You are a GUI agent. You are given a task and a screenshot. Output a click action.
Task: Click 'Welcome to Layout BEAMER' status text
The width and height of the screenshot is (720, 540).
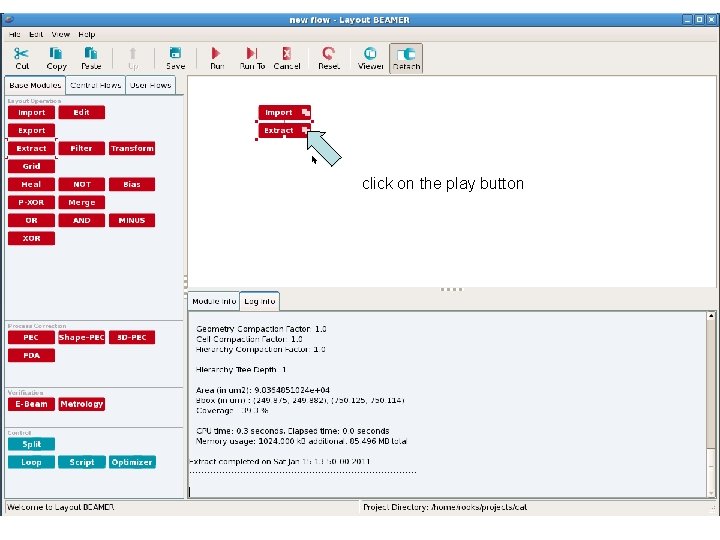pyautogui.click(x=61, y=507)
